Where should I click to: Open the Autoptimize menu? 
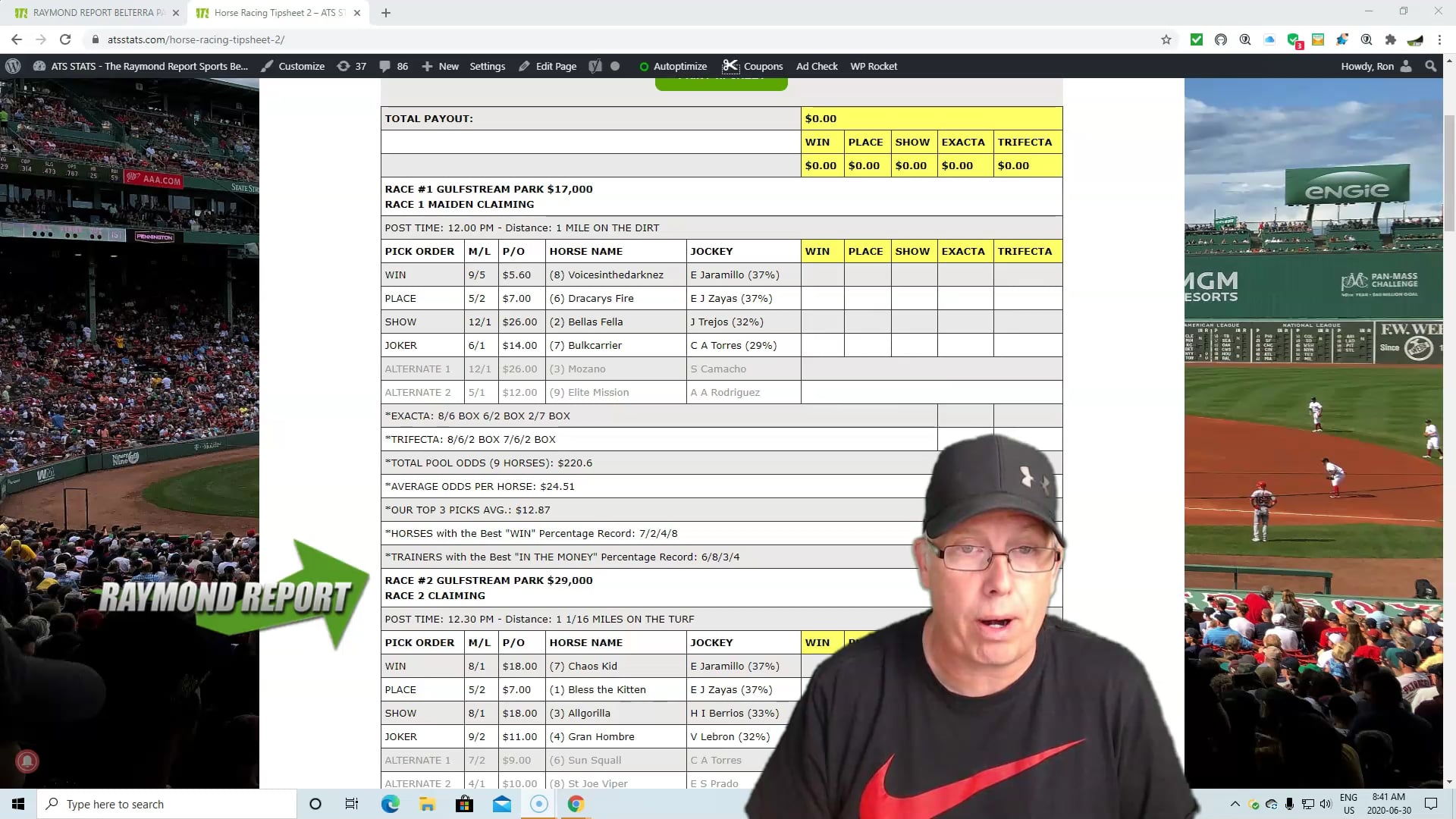[673, 66]
